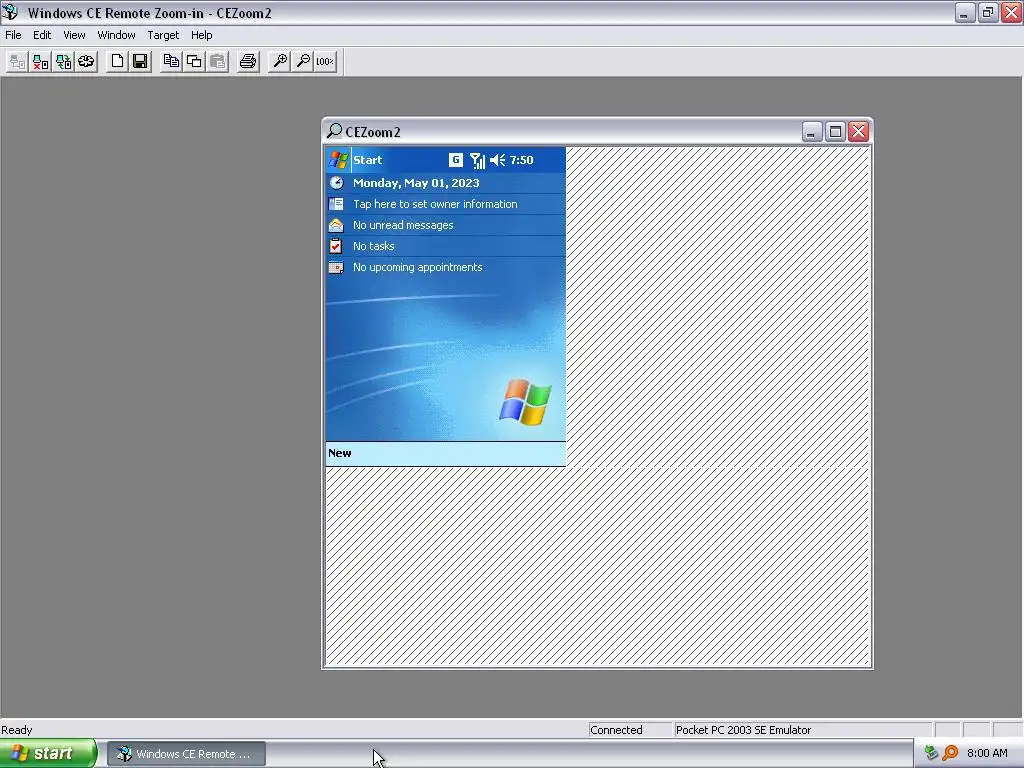Click the Disconnect from Device toolbar icon
This screenshot has height=768, width=1024.
point(40,61)
